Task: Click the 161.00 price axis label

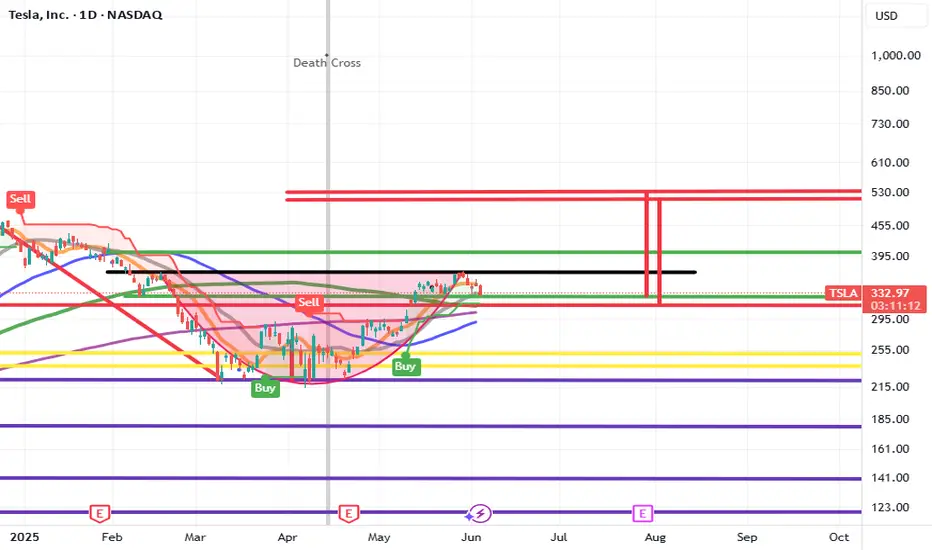Action: click(890, 449)
